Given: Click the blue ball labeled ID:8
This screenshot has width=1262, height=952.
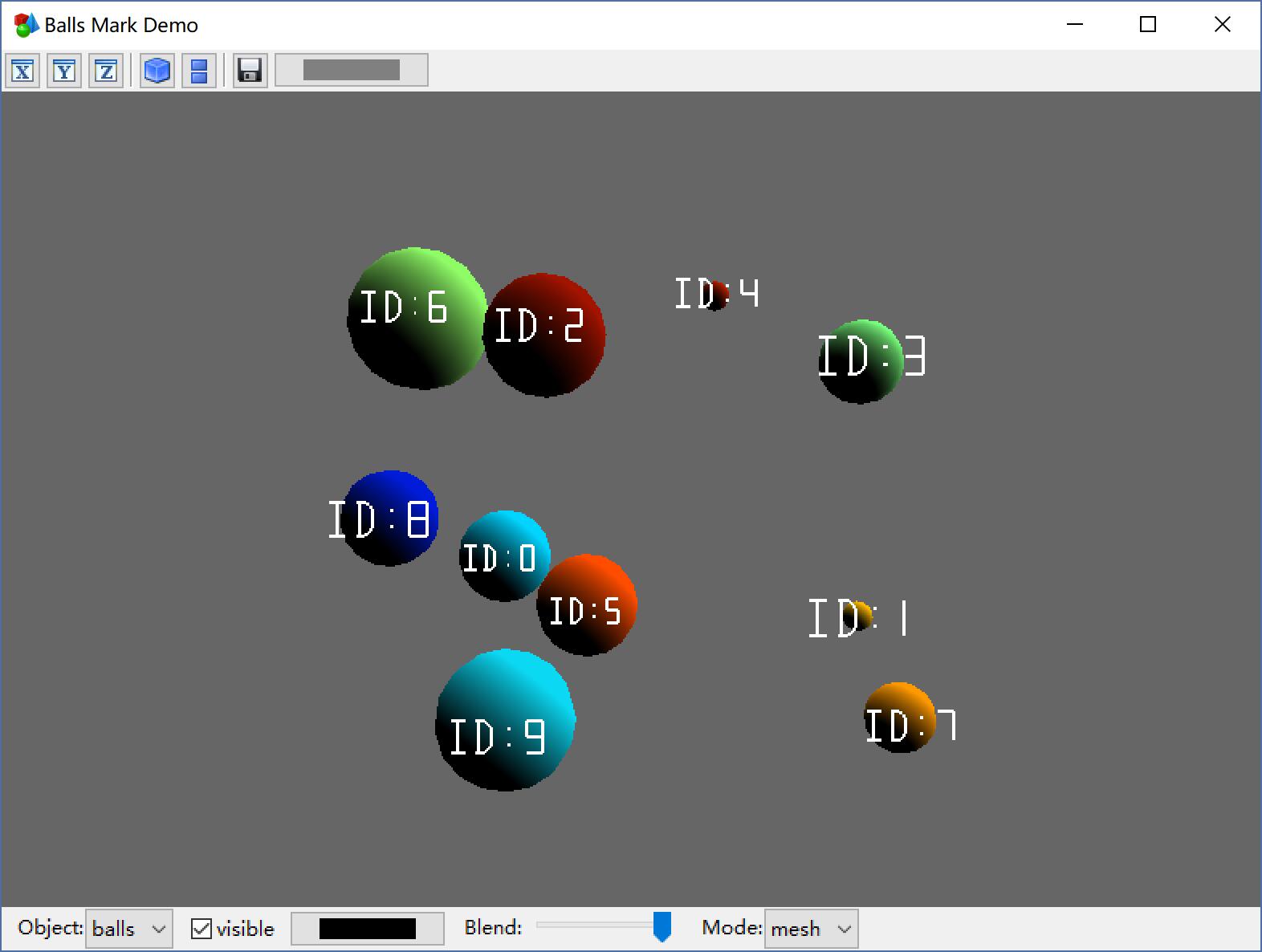Looking at the screenshot, I should click(x=390, y=518).
